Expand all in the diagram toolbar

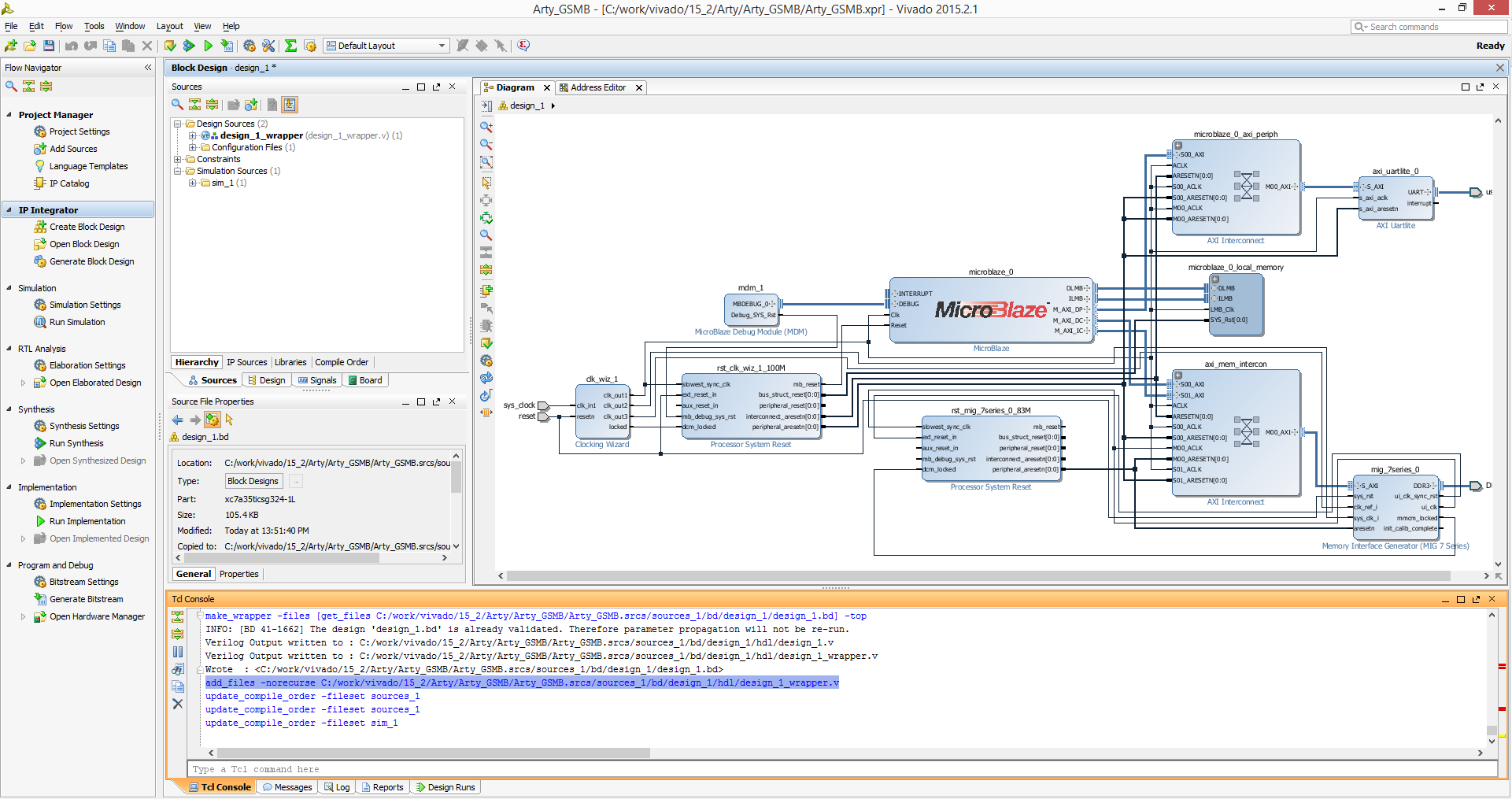[x=486, y=270]
